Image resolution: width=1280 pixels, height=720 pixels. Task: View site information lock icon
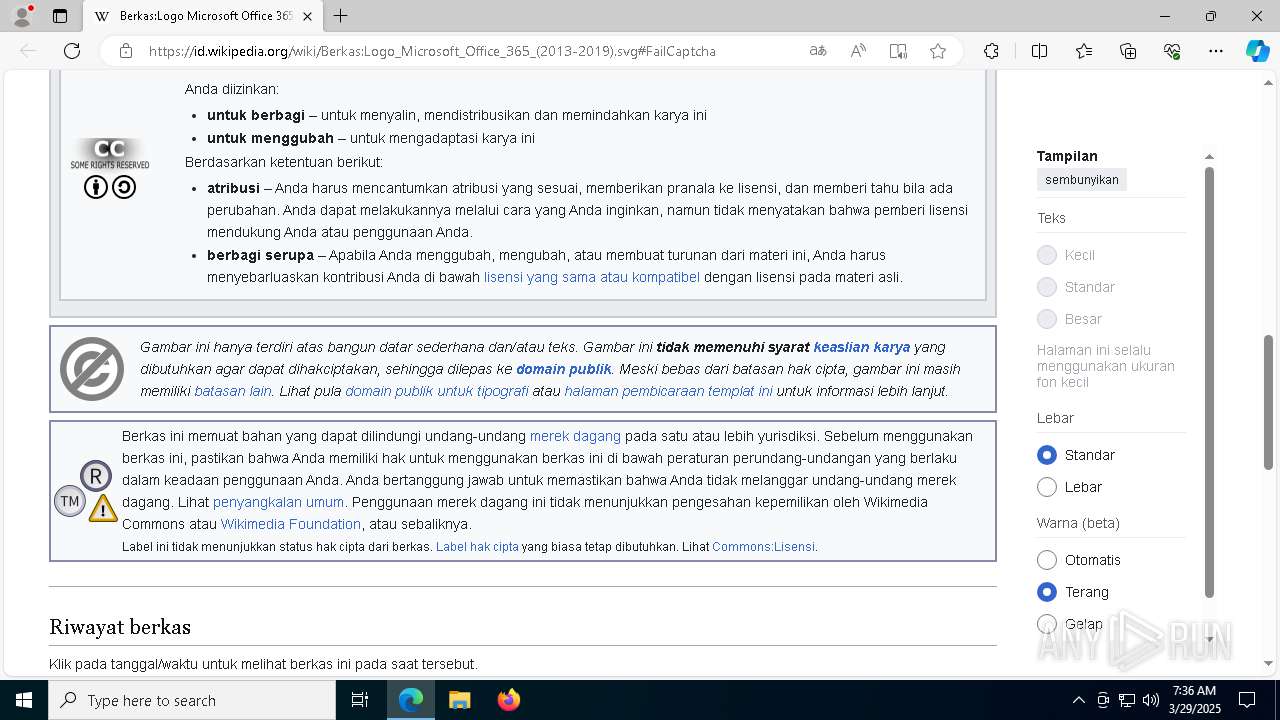coord(126,51)
